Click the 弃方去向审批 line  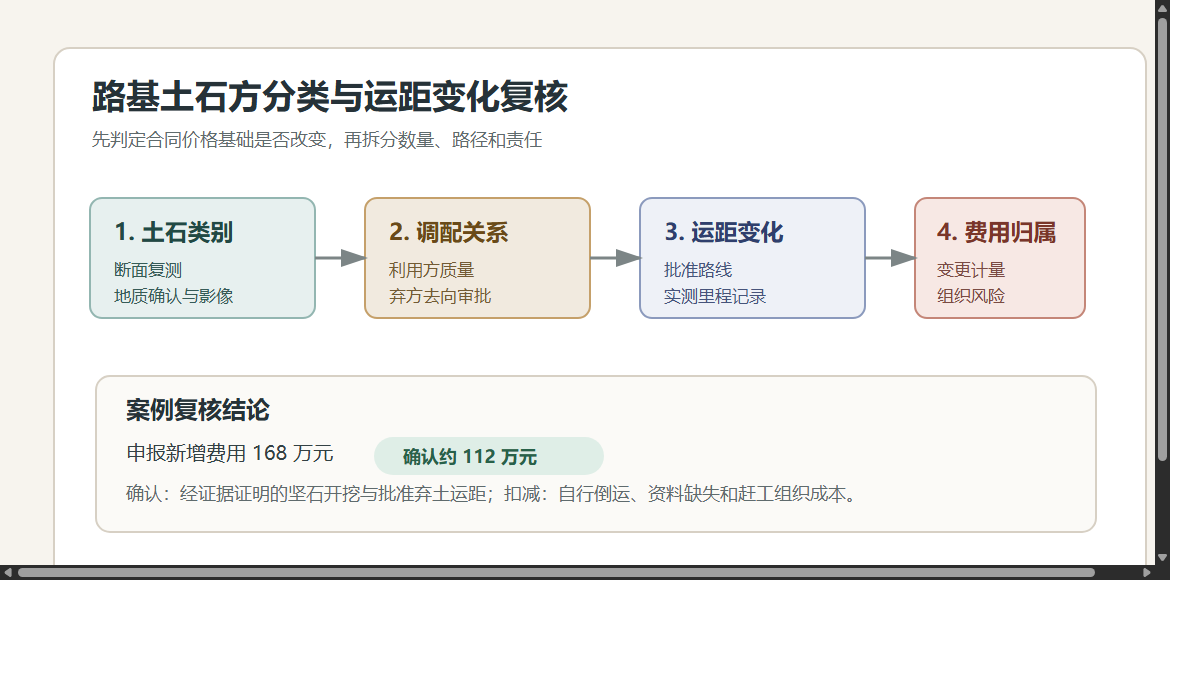440,296
